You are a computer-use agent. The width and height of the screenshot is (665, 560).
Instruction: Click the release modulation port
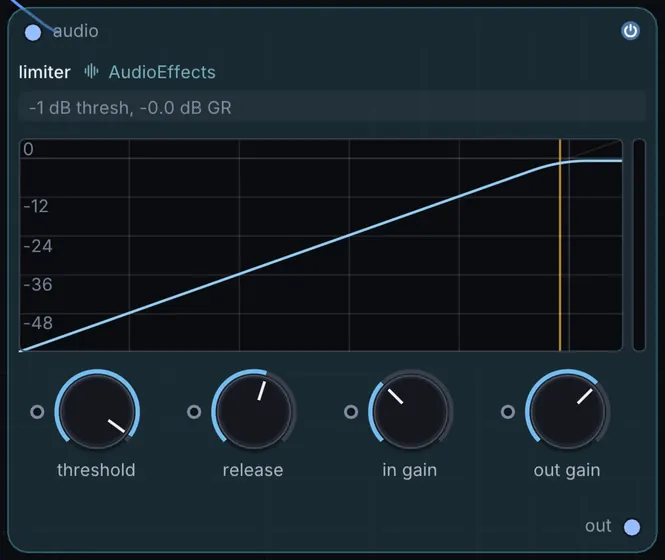(x=194, y=412)
